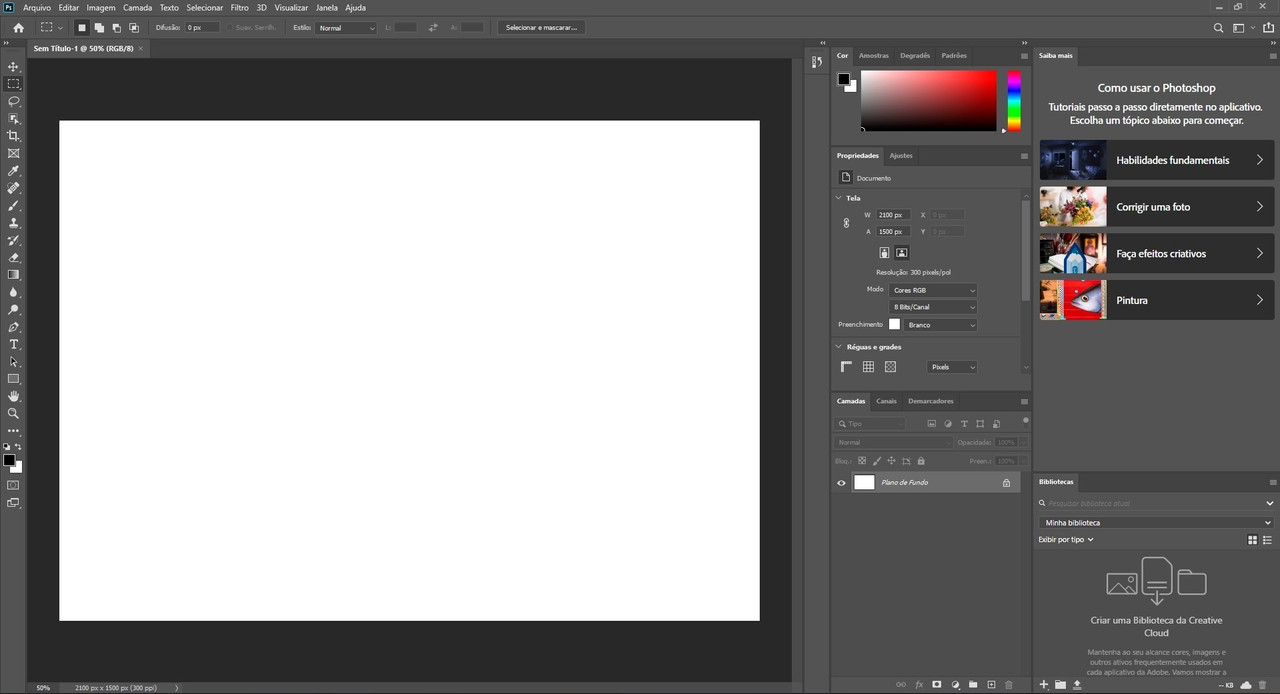Delete layer with trash icon
Viewport: 1280px width, 694px height.
coord(1009,685)
